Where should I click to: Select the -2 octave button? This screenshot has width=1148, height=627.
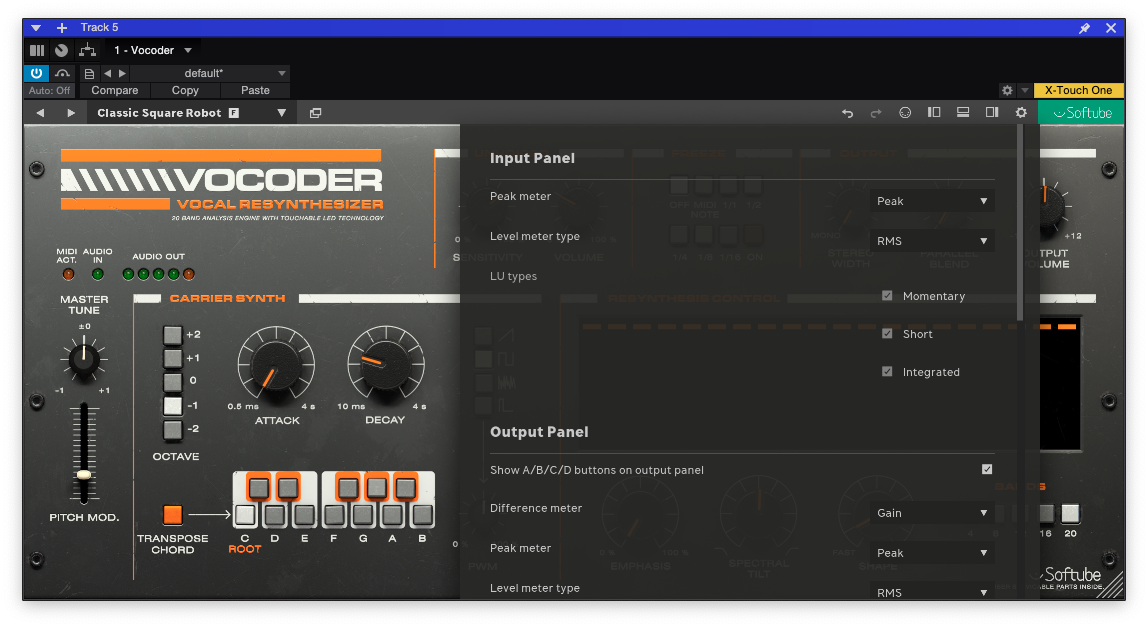pos(172,429)
